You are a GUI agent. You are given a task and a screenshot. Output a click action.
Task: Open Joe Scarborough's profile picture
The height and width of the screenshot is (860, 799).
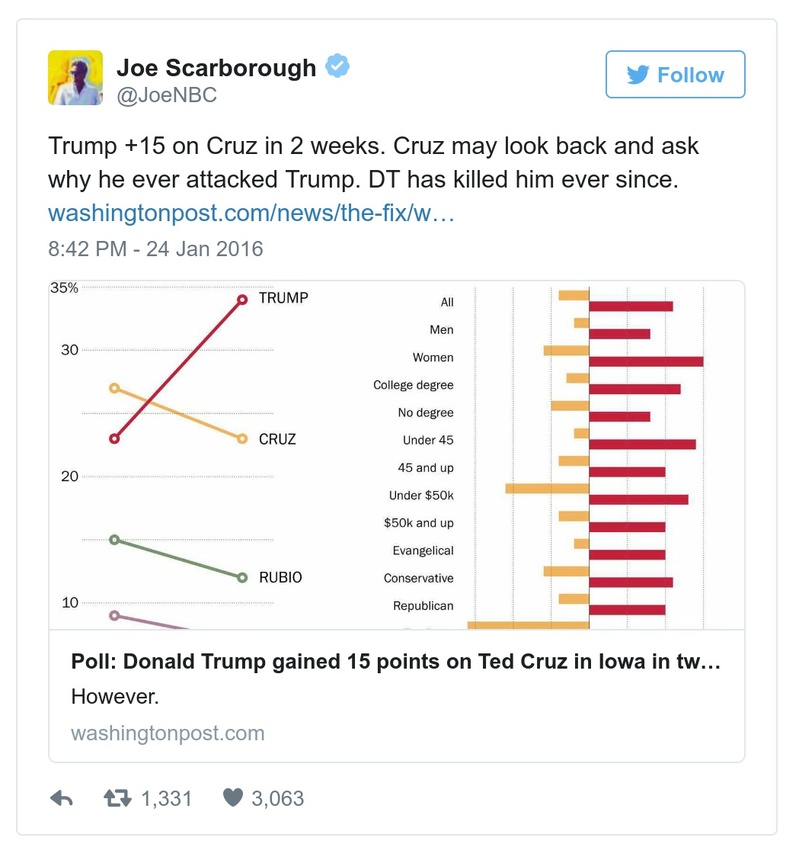(x=75, y=75)
